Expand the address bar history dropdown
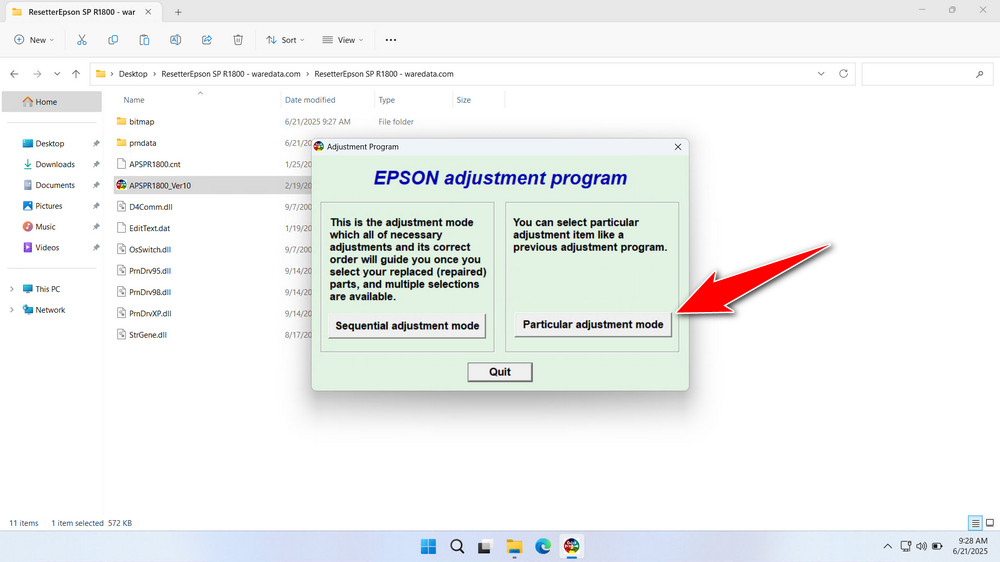Screen dimensions: 1000x562 coord(821,74)
